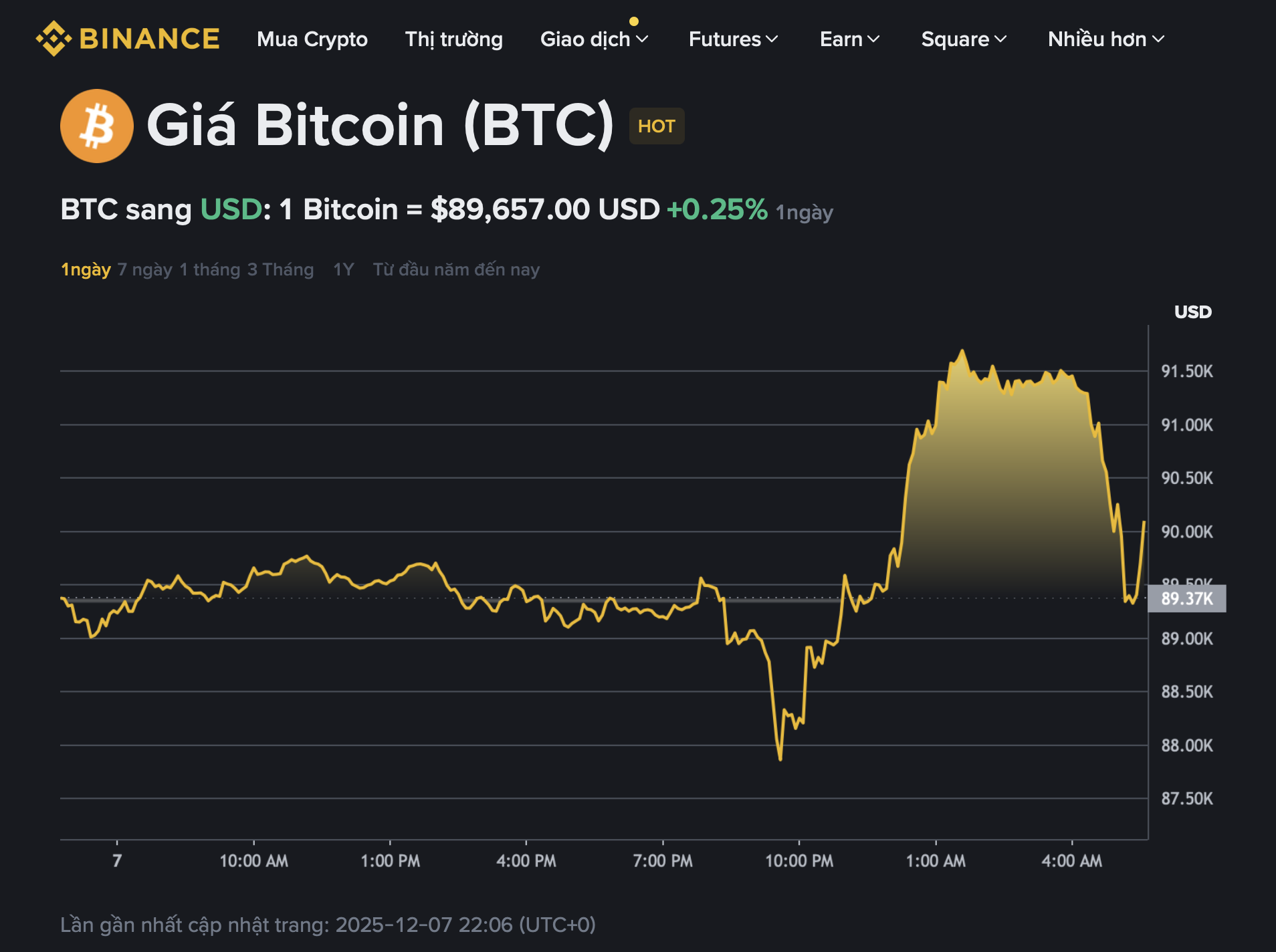
Task: Open the Thị trường menu item
Action: pos(454,39)
